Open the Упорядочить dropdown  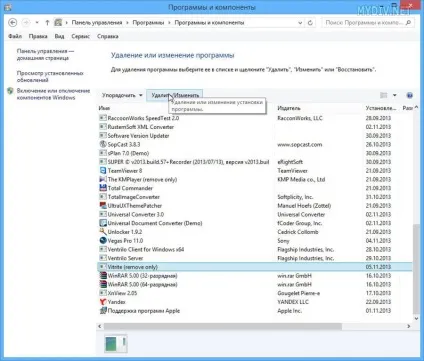point(122,95)
